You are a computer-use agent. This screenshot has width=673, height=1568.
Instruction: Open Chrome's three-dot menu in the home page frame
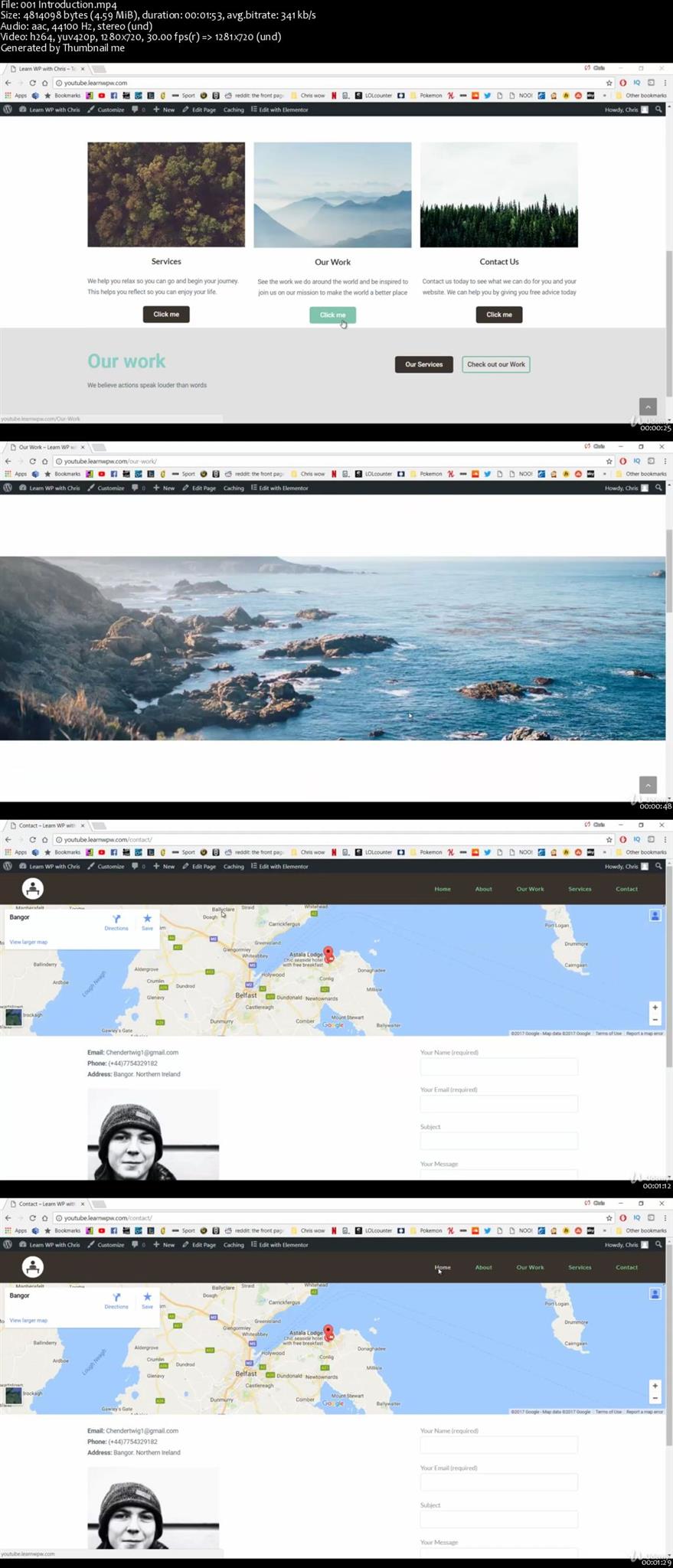click(665, 83)
